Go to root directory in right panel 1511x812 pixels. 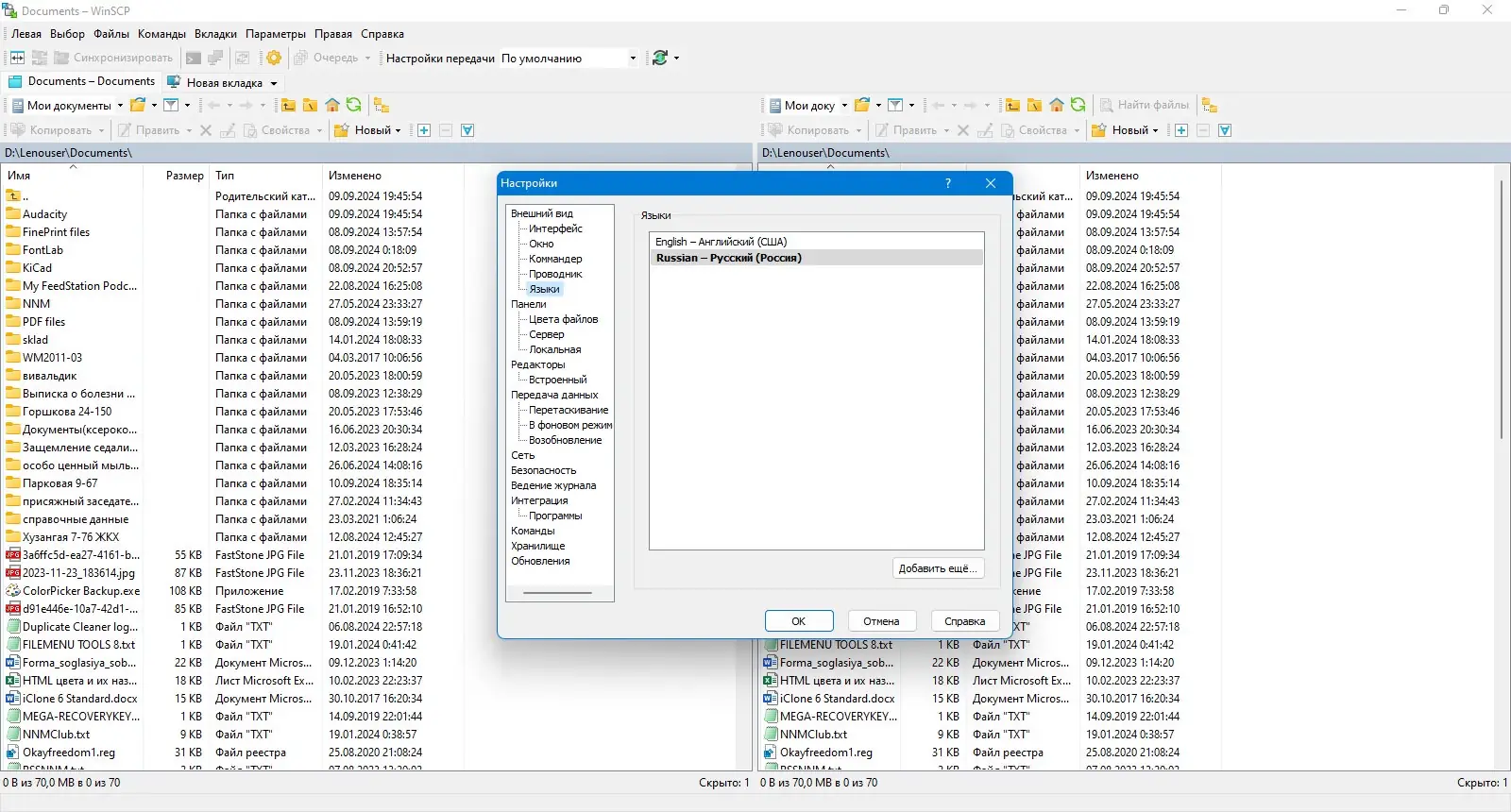(1034, 105)
